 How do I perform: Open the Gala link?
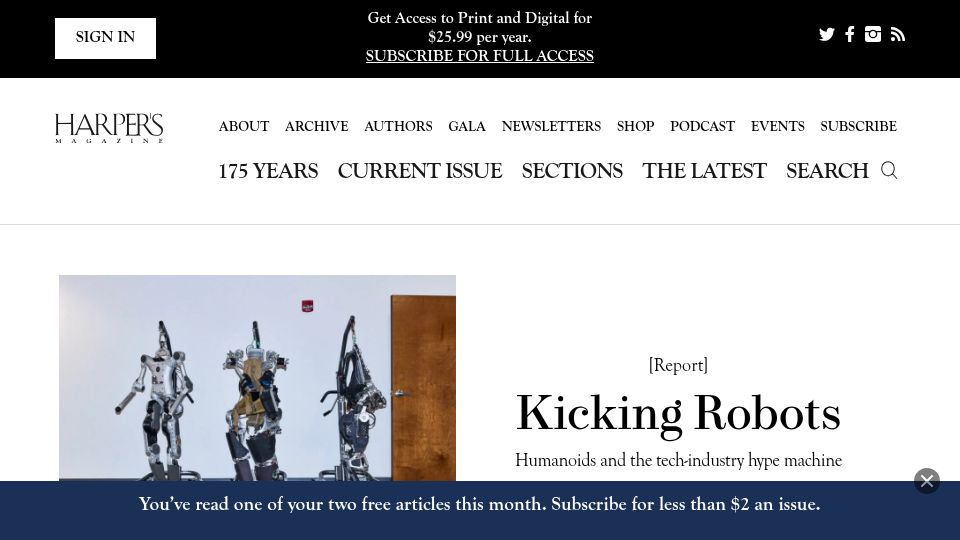[x=467, y=126]
